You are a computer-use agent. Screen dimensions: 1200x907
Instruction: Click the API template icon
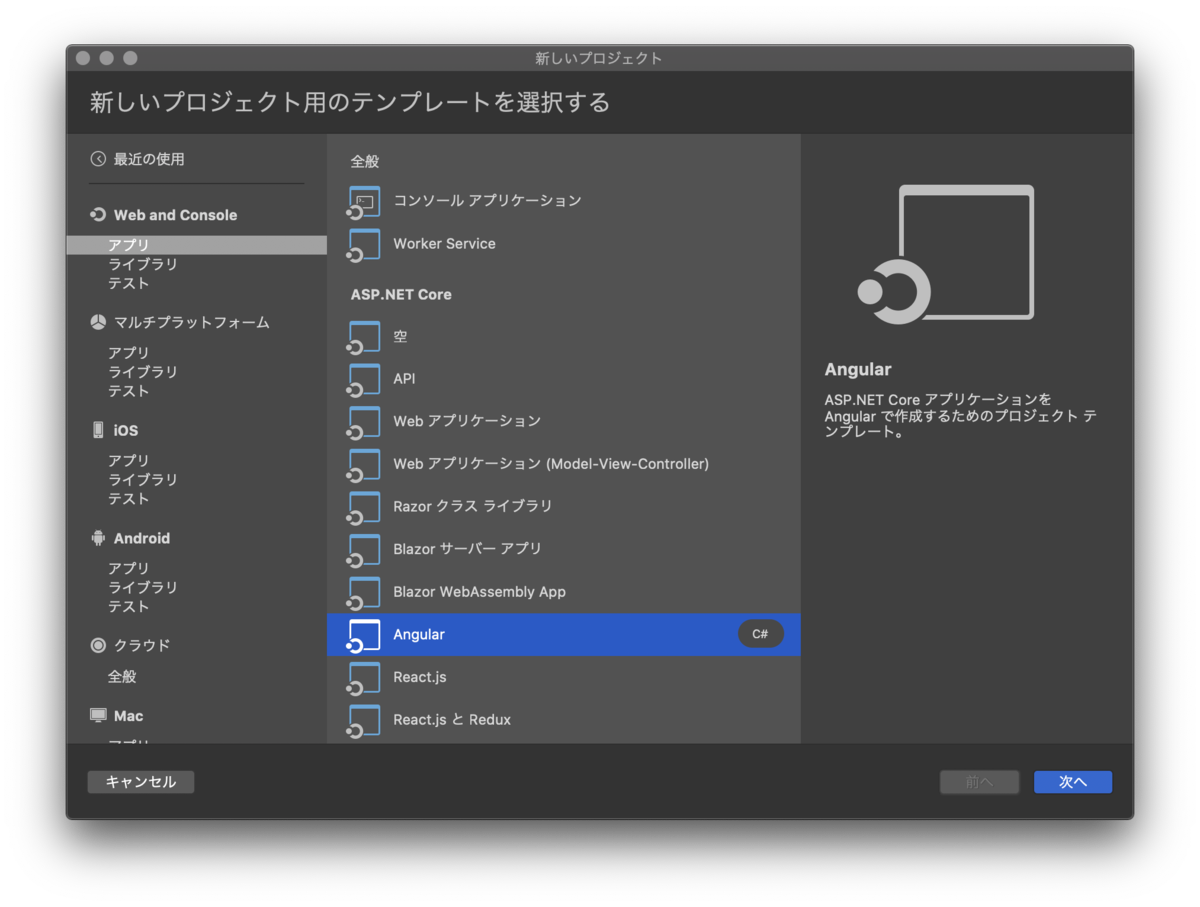(364, 380)
